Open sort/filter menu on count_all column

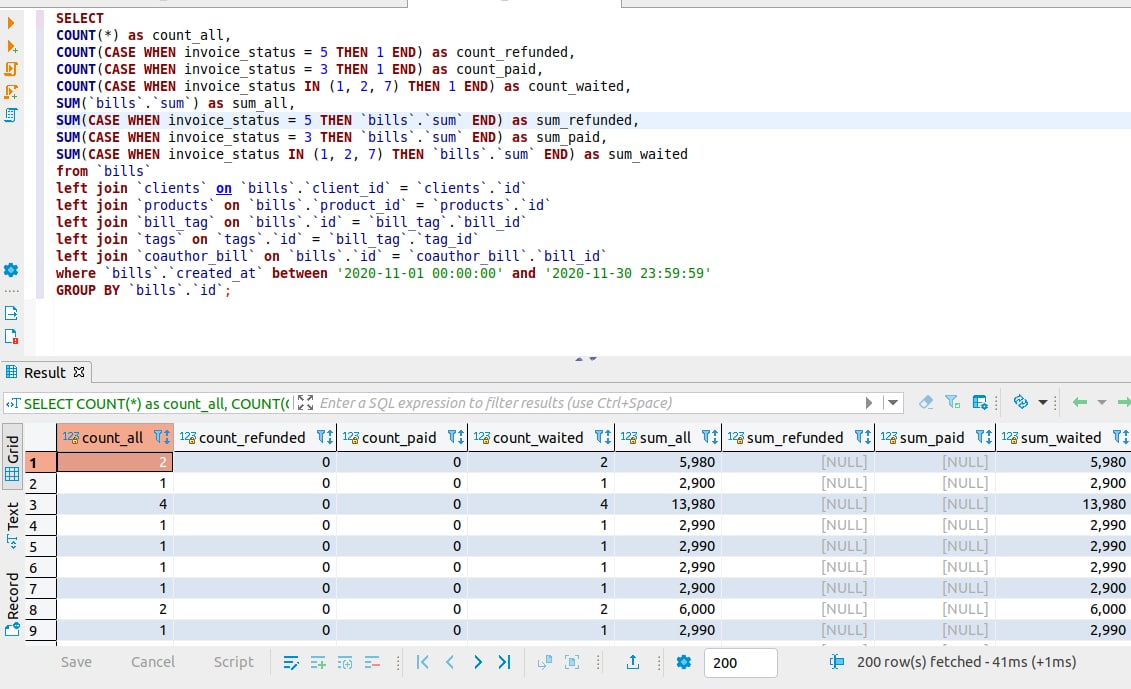click(x=161, y=437)
